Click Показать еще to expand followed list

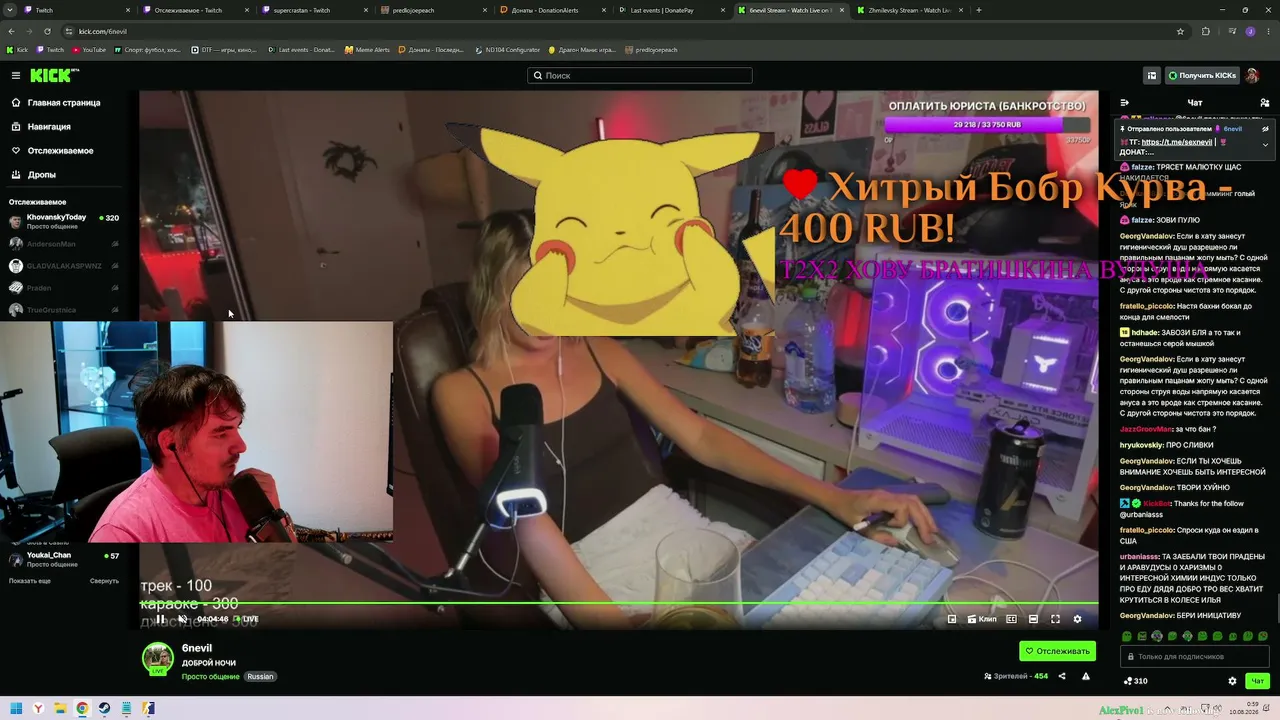click(30, 581)
